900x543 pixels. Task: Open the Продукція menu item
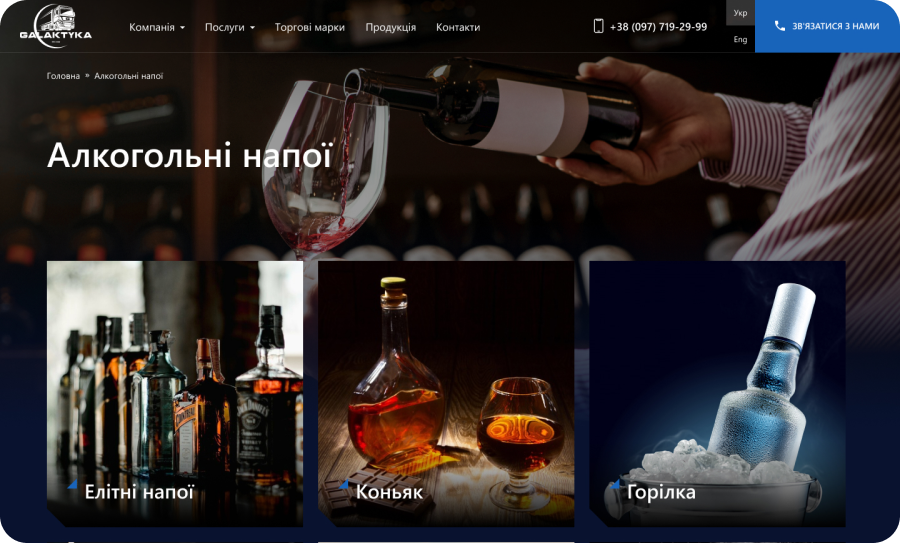pos(391,27)
